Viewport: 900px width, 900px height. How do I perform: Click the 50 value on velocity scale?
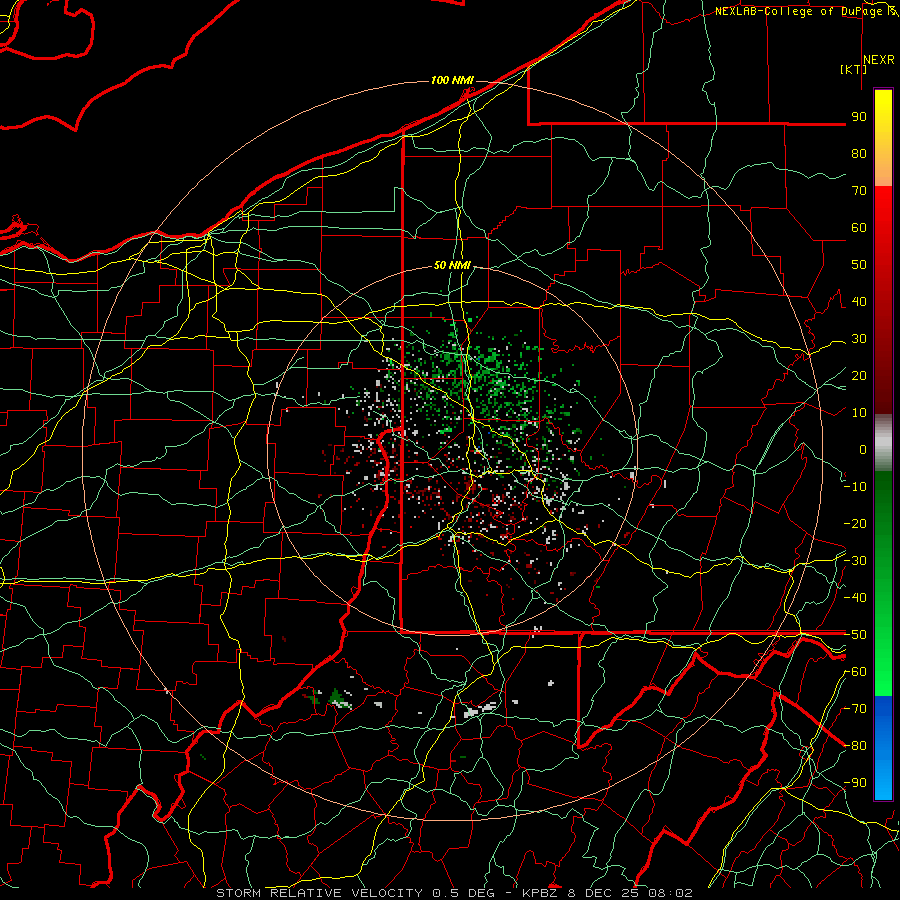tap(859, 265)
